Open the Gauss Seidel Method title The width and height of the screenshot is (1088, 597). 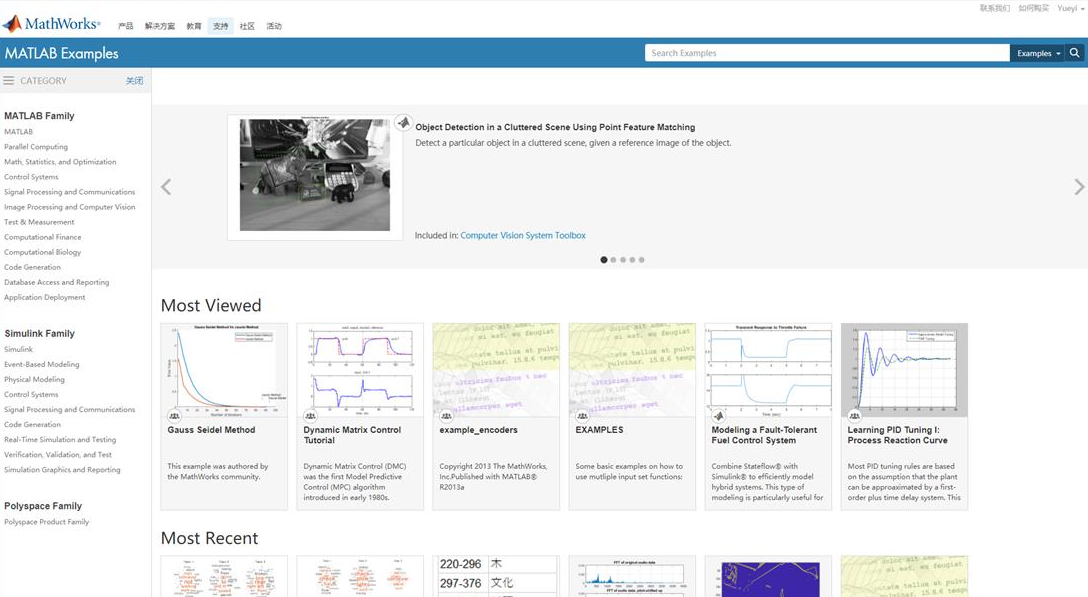(212, 430)
